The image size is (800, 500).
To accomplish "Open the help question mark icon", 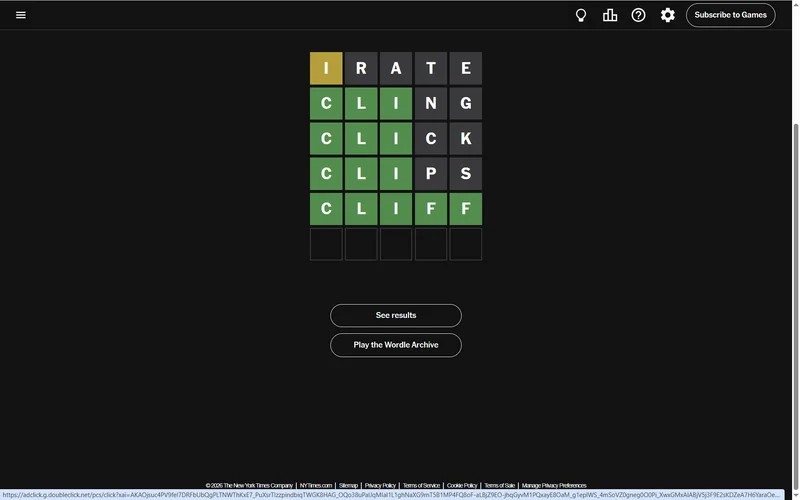I will [638, 15].
